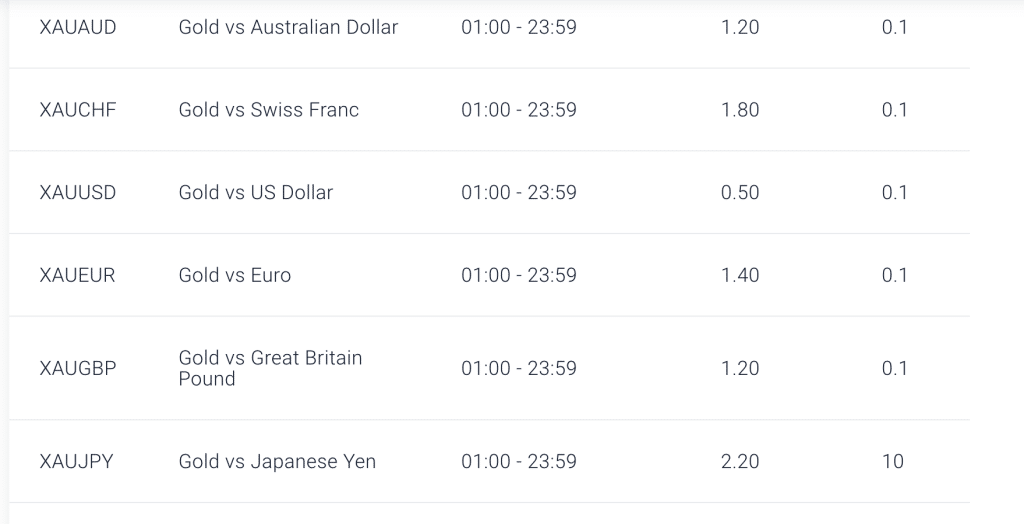Select the XAUCHF symbol text
1024x524 pixels.
pyautogui.click(x=78, y=110)
